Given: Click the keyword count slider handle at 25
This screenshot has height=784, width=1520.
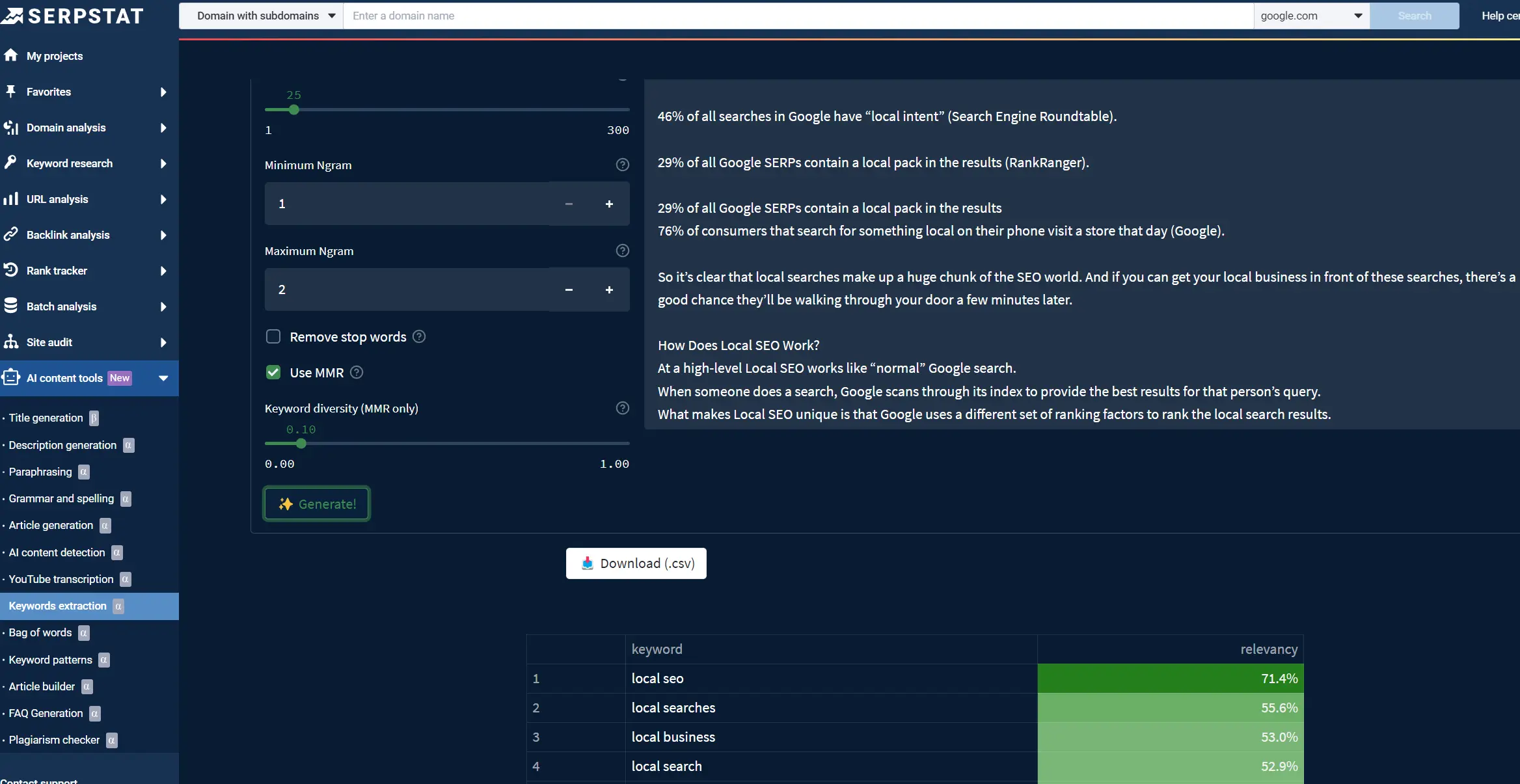Looking at the screenshot, I should tap(294, 109).
